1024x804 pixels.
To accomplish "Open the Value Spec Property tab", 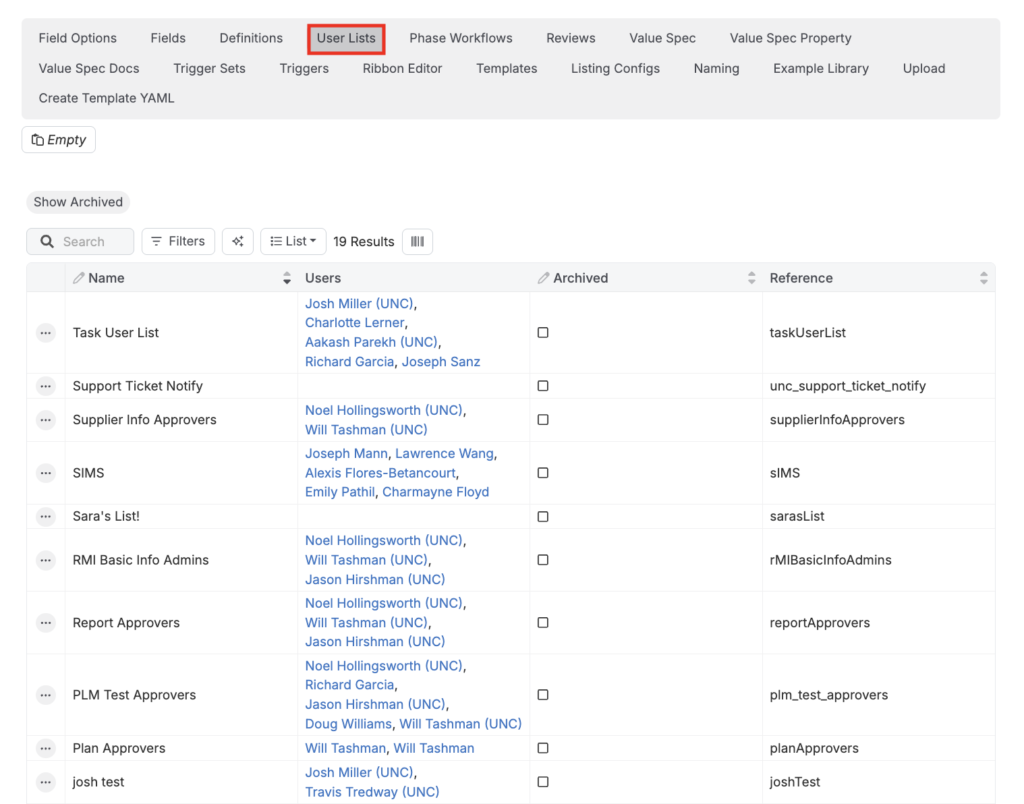I will click(x=790, y=38).
